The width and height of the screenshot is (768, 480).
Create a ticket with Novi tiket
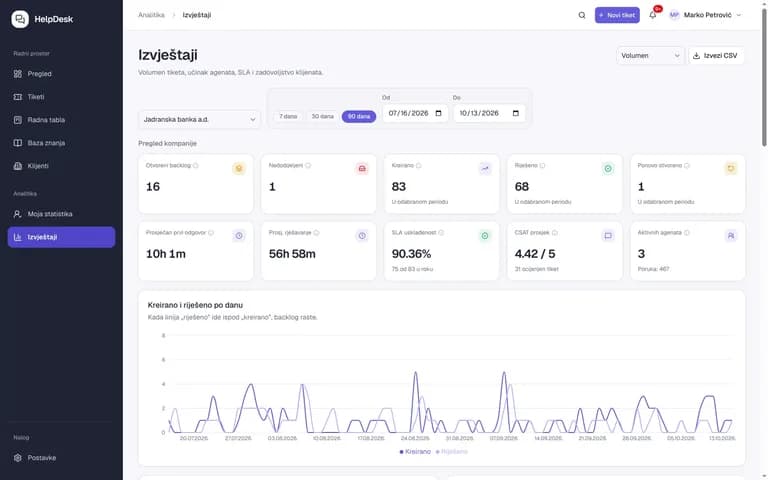click(617, 15)
